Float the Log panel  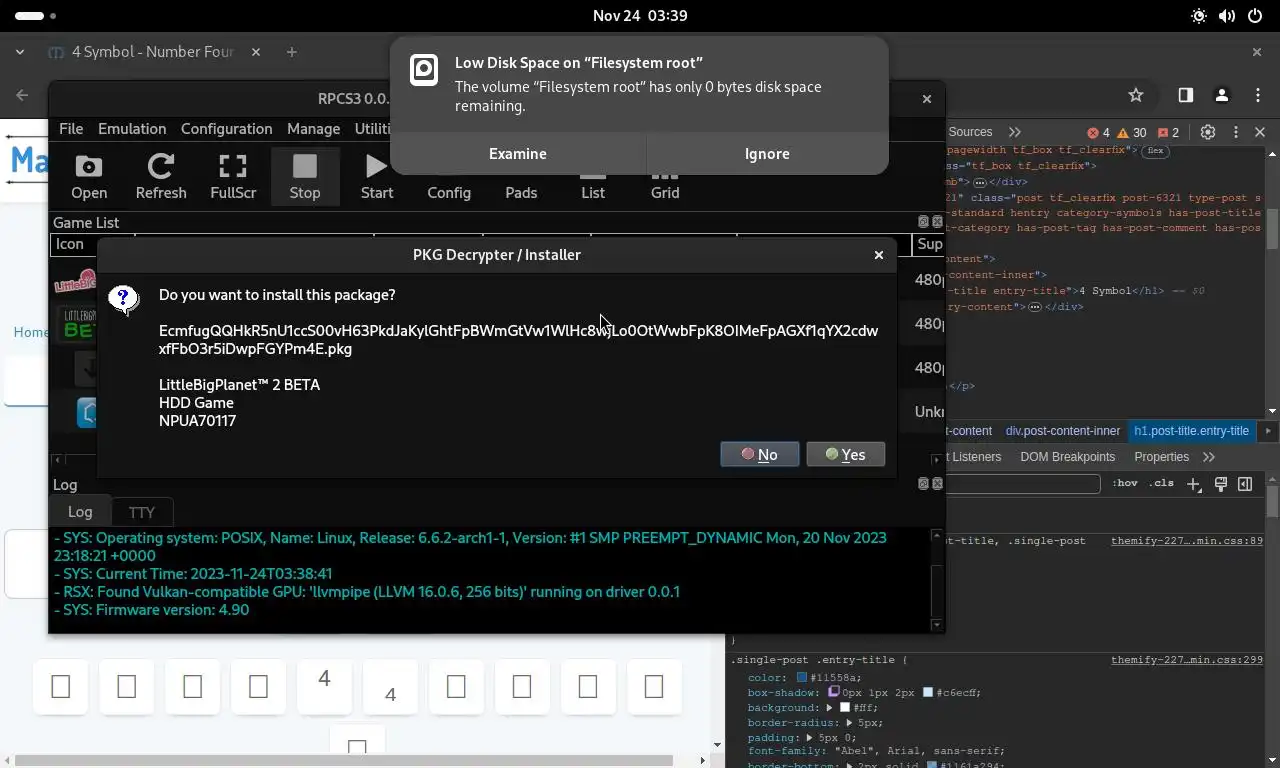(x=923, y=484)
